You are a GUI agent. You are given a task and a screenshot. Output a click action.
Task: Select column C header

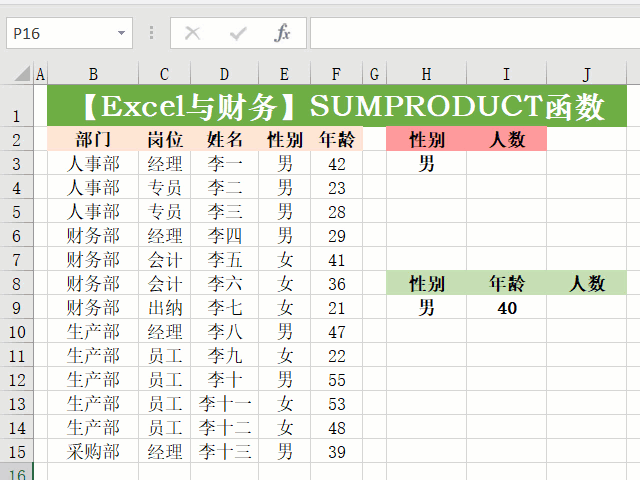(x=164, y=74)
